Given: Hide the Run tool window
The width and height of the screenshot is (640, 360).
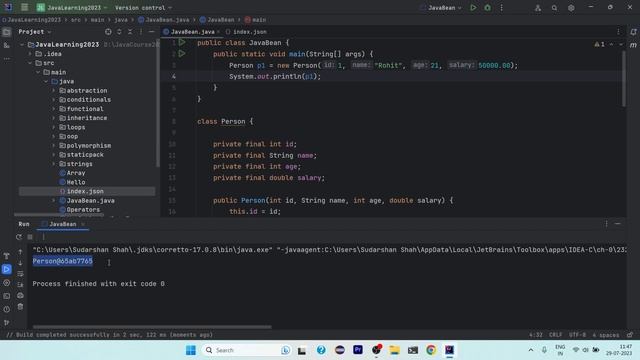Looking at the screenshot, I should tap(618, 224).
